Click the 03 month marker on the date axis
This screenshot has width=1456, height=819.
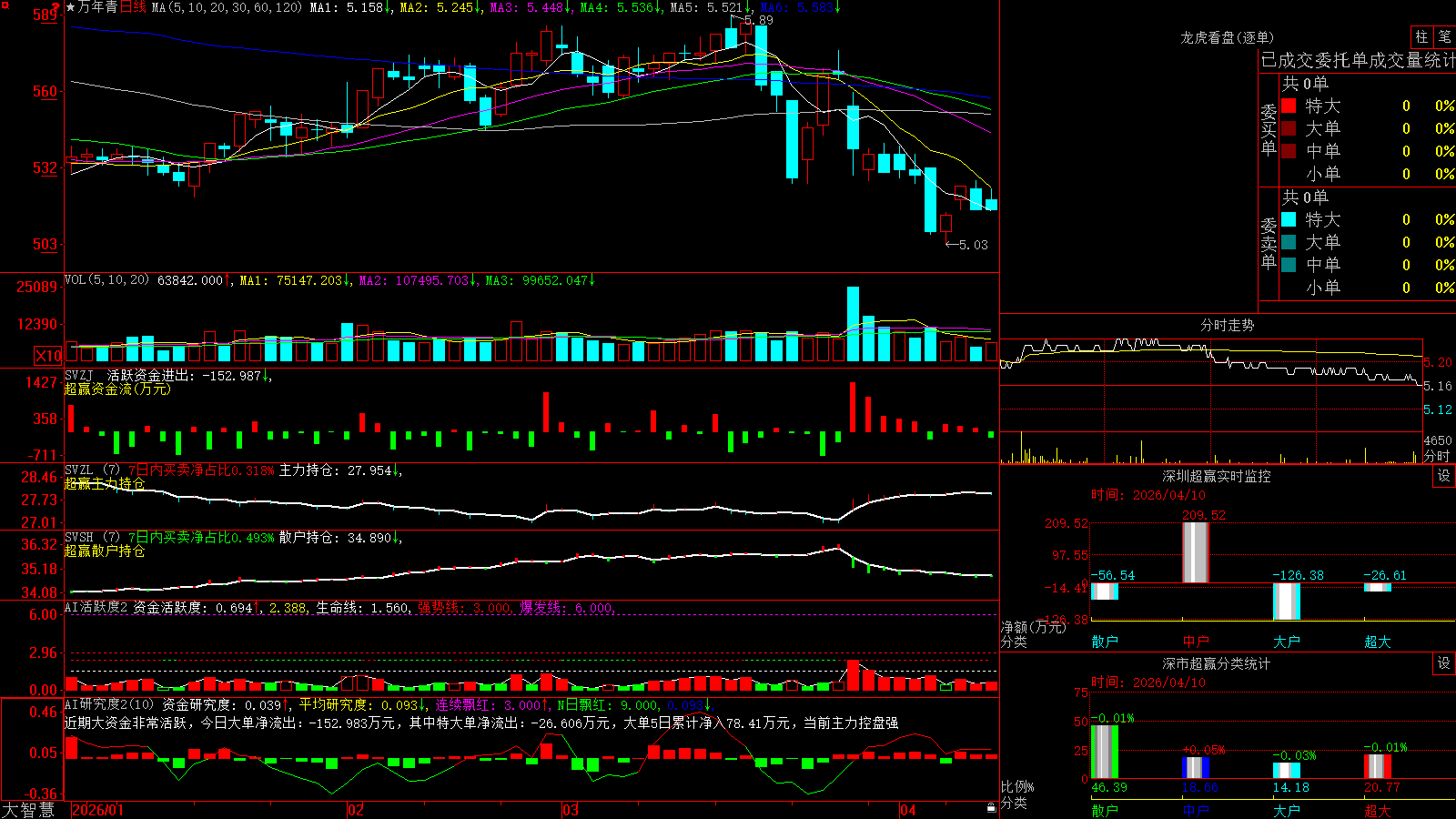(x=571, y=810)
